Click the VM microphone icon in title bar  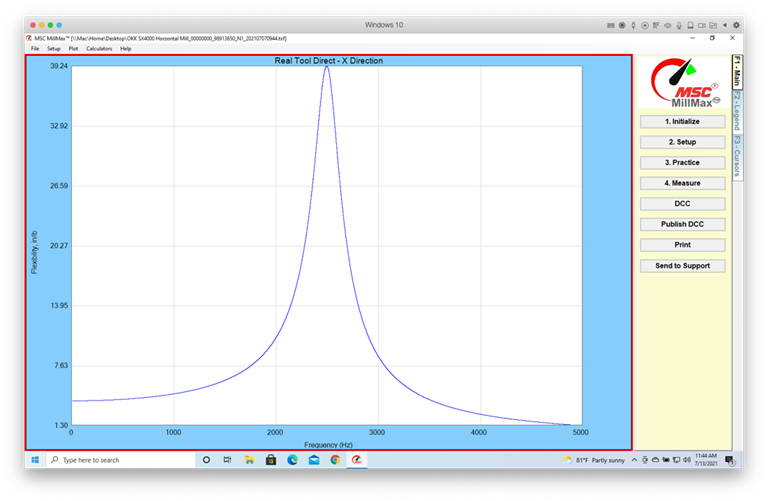tap(679, 25)
